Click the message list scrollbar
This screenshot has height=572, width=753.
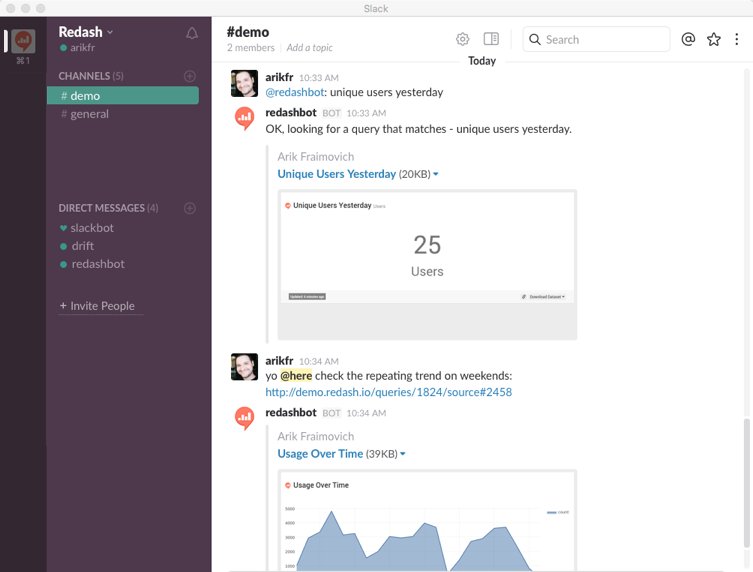[x=747, y=483]
